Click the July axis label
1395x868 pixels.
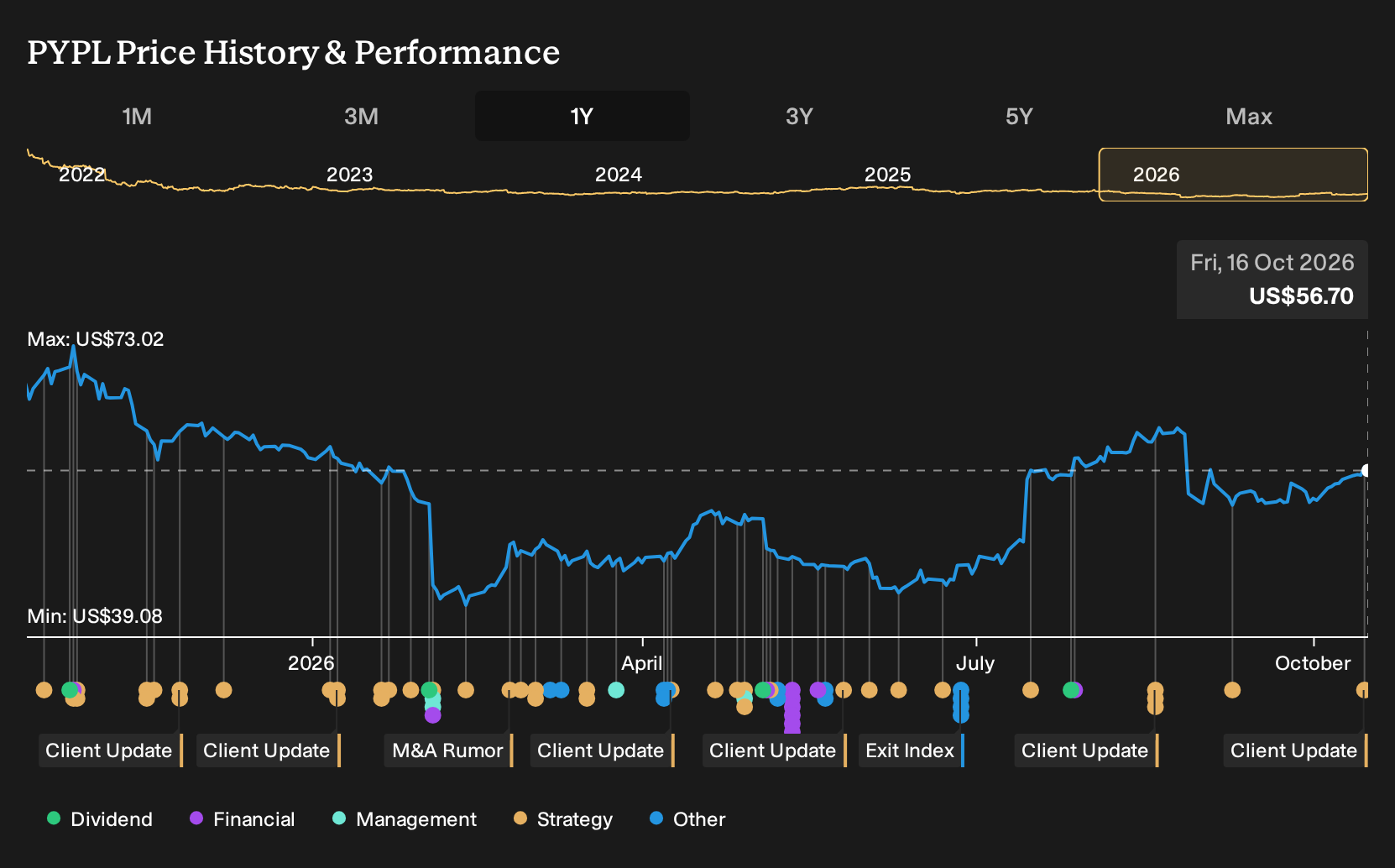(975, 663)
